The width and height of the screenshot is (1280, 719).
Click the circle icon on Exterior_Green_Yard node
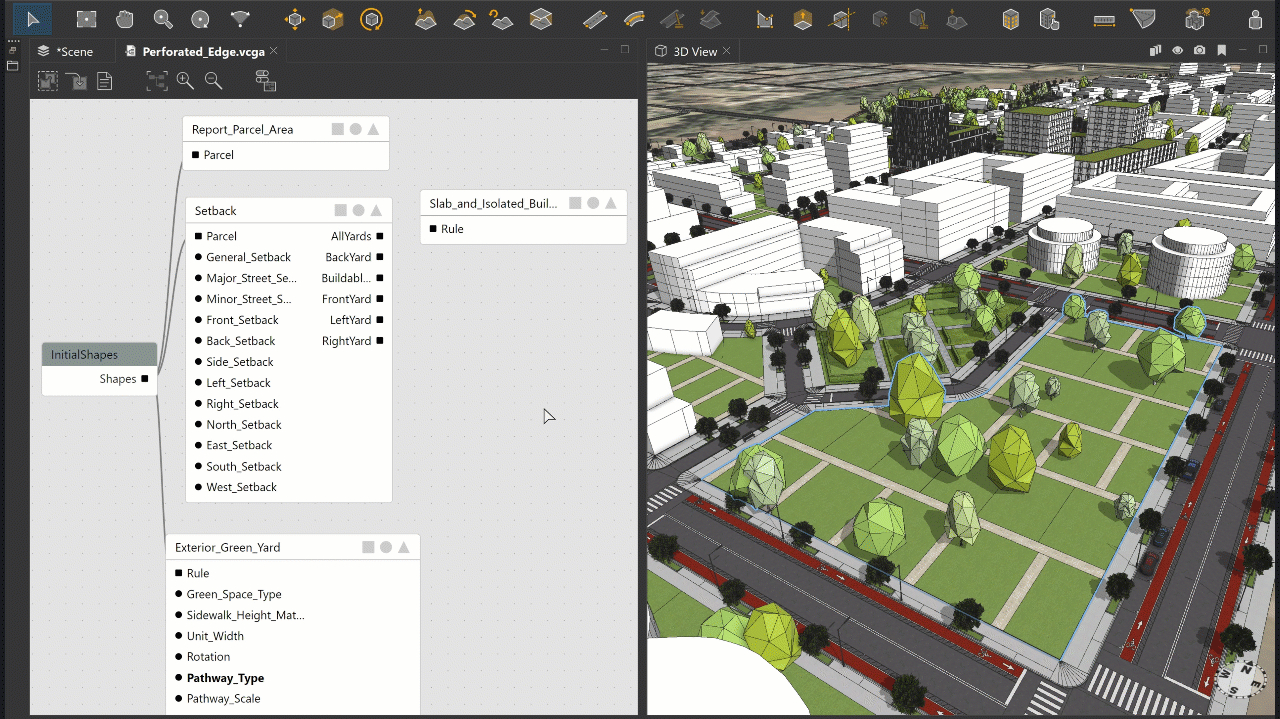(386, 547)
